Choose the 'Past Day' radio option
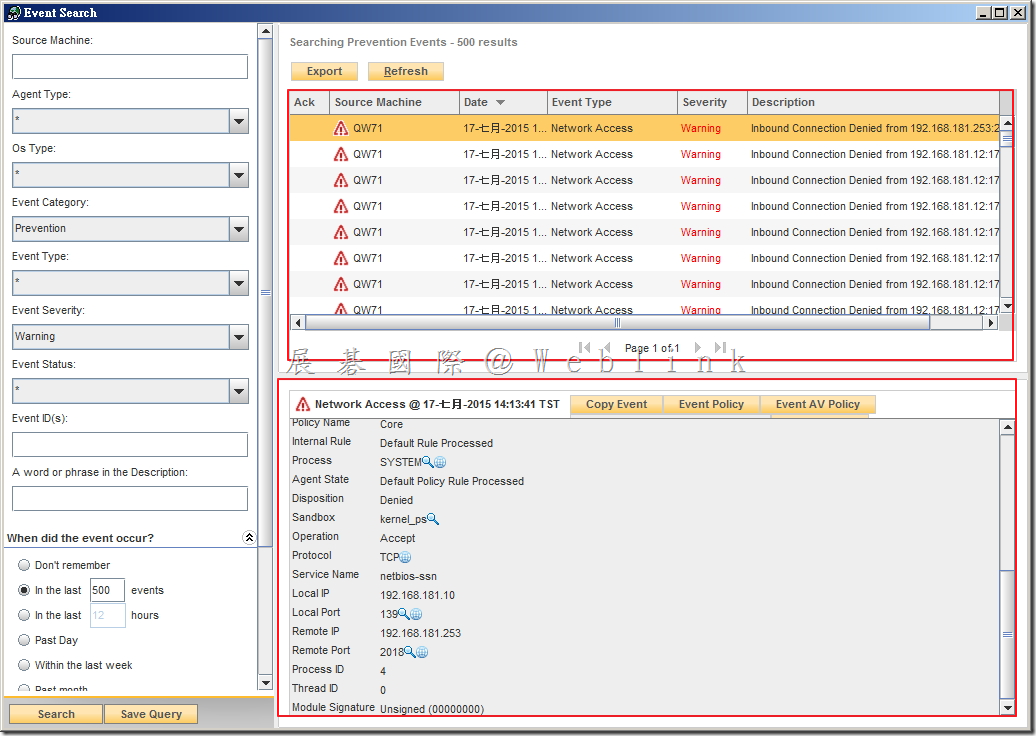 click(x=24, y=640)
